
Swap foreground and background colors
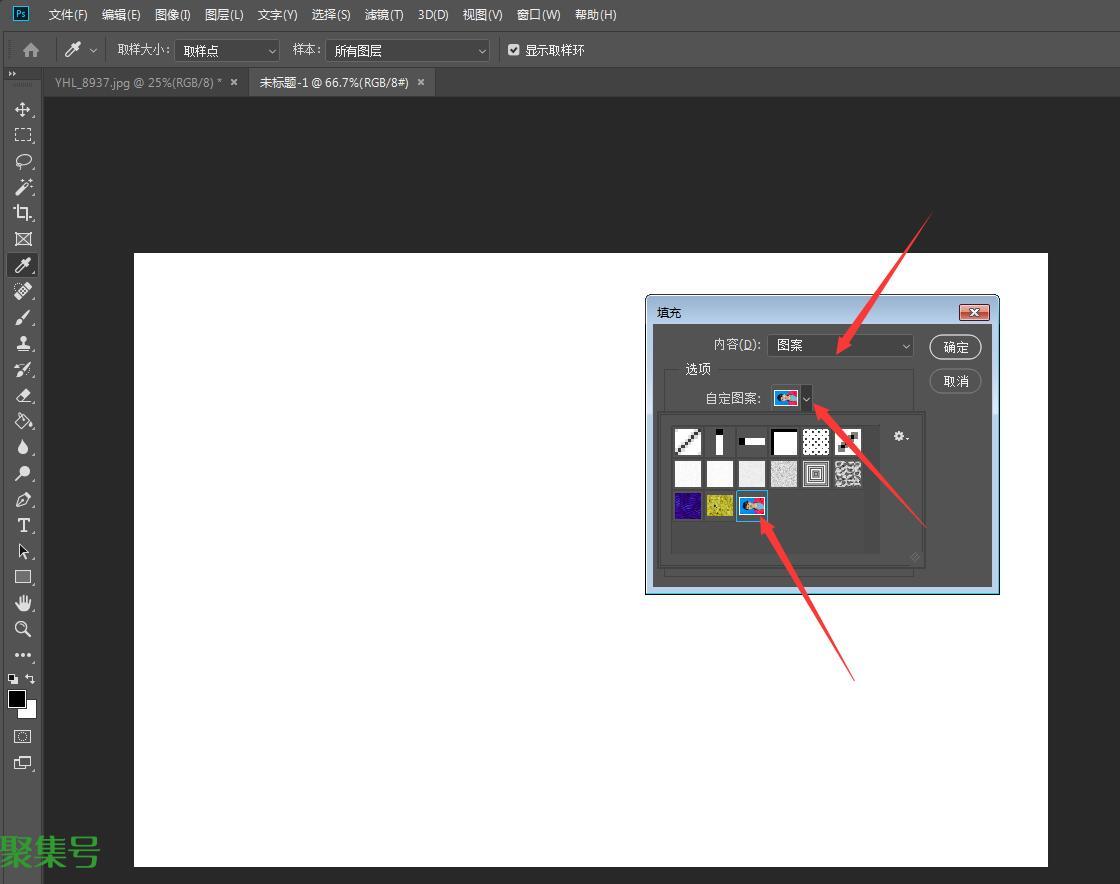(30, 679)
